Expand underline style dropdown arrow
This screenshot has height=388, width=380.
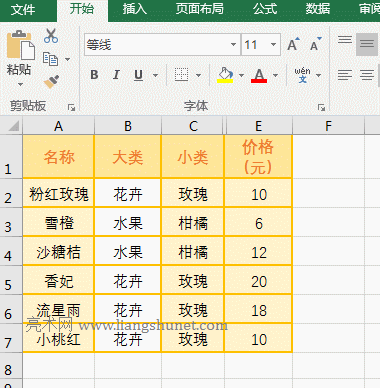155,75
